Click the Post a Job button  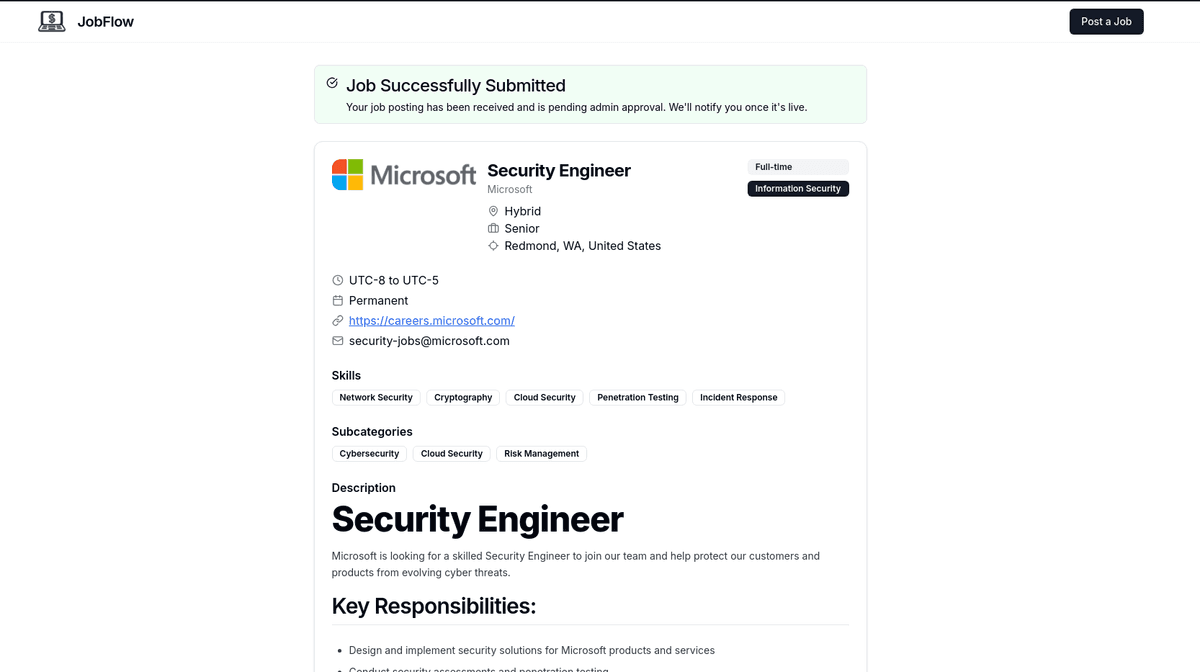[x=1106, y=22]
